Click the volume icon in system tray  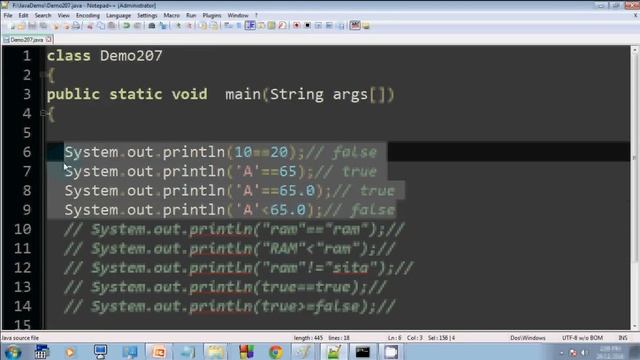584,353
